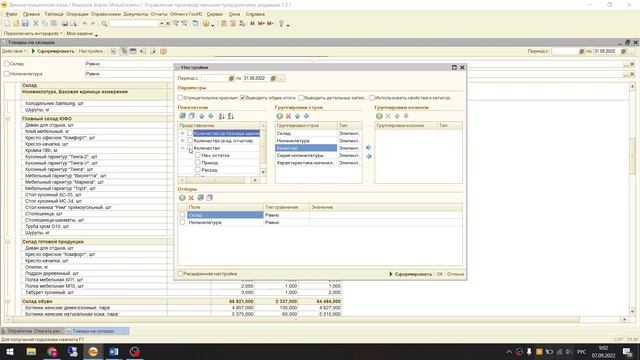Add row grouping with green plus icon

(x=280, y=116)
